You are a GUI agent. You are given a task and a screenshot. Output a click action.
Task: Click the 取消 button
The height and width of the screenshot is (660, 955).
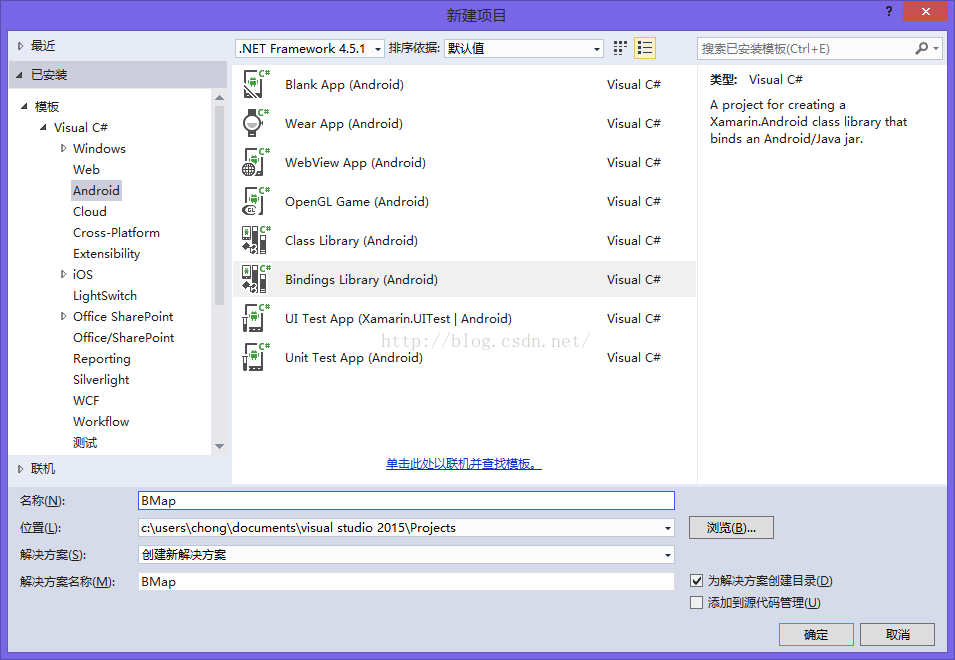897,634
